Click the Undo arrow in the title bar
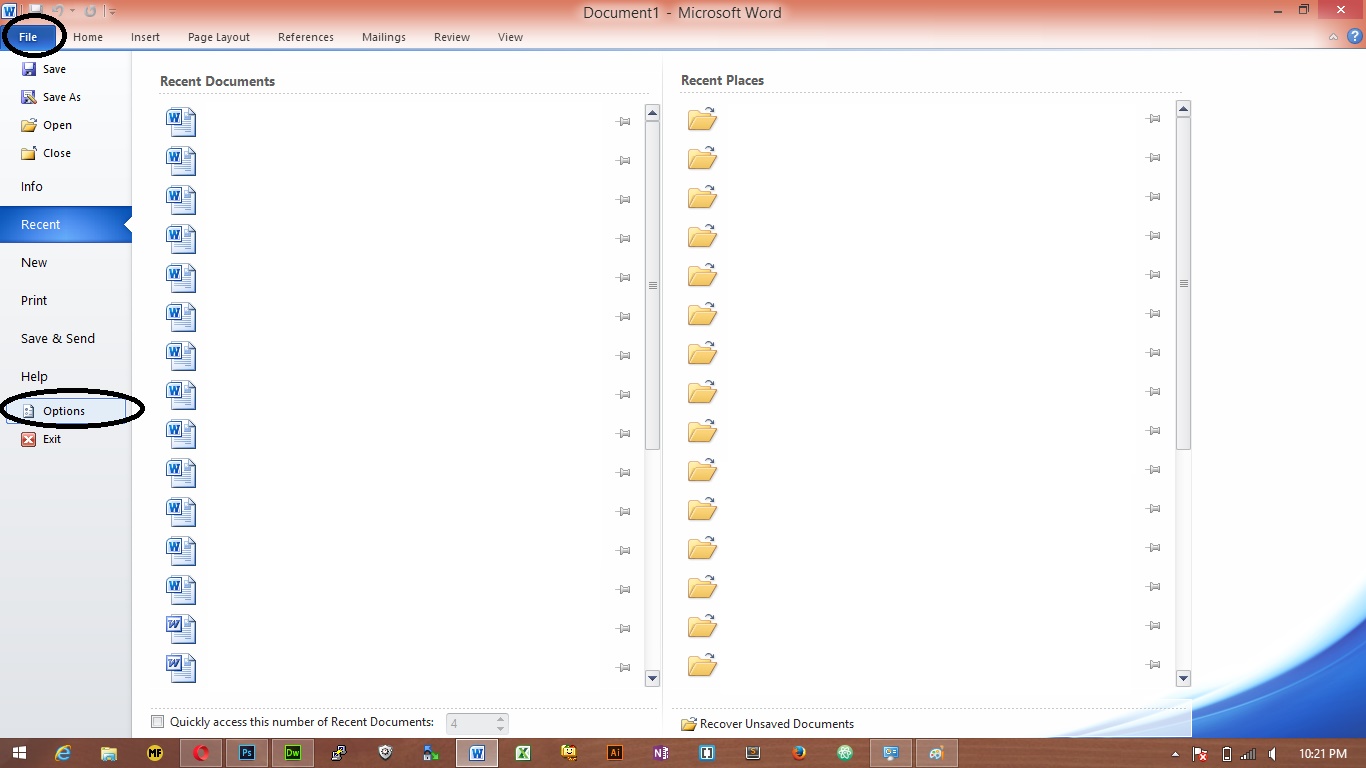 point(58,11)
